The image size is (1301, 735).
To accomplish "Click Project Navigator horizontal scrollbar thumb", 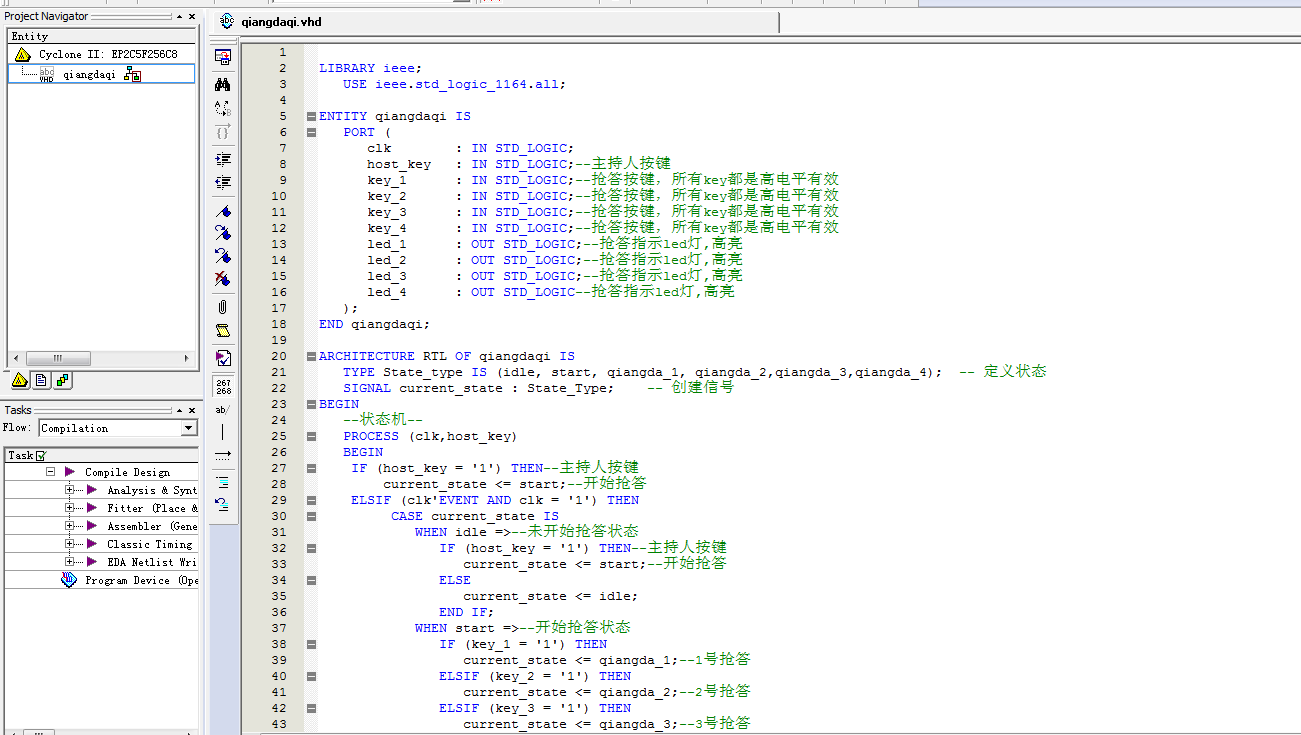I will pos(58,358).
